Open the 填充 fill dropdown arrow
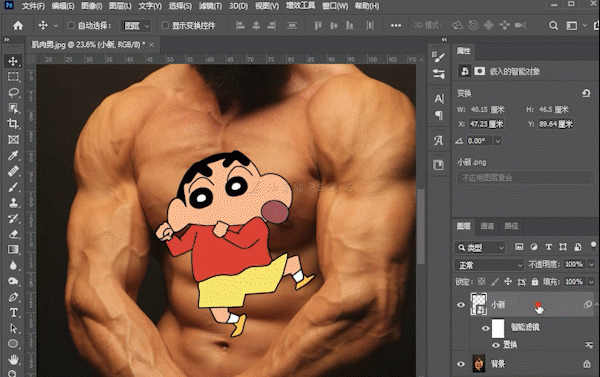This screenshot has width=600, height=377. point(591,282)
